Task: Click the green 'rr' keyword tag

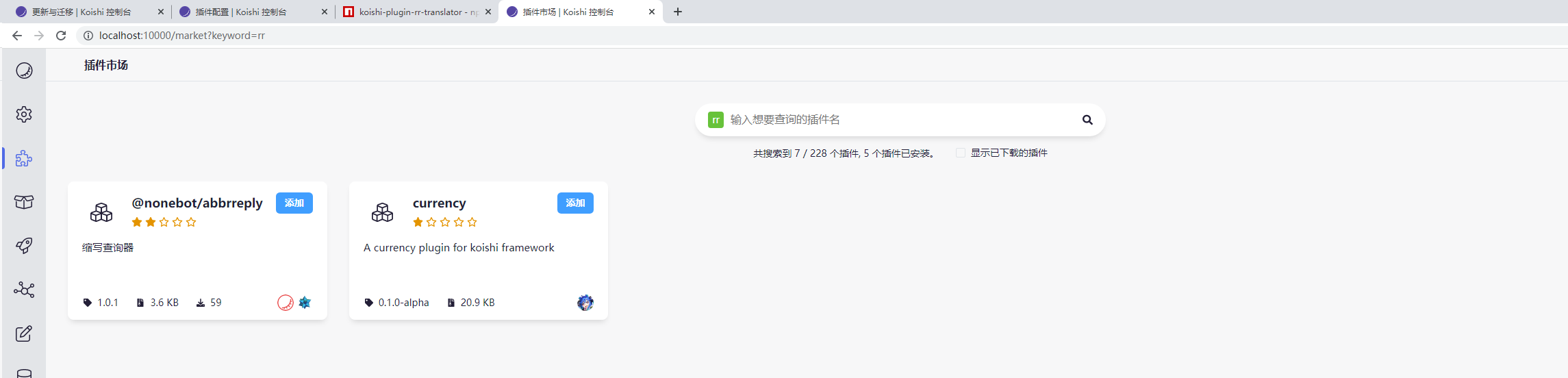Action: coord(716,120)
